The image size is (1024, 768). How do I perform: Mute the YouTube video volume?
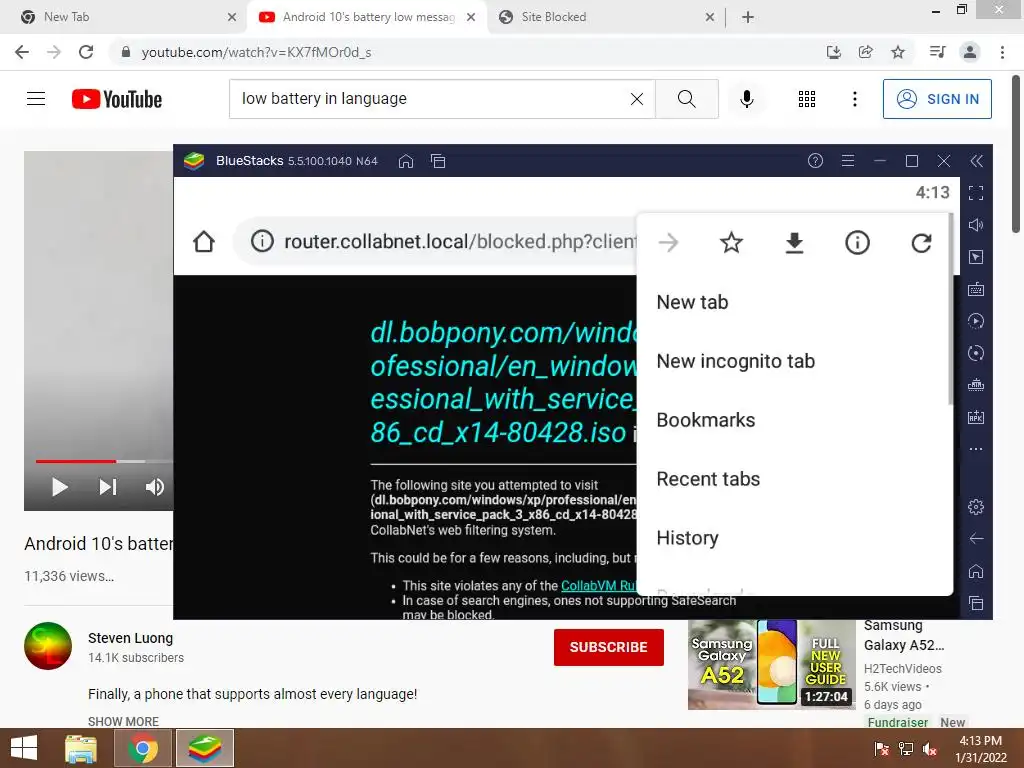pyautogui.click(x=155, y=487)
